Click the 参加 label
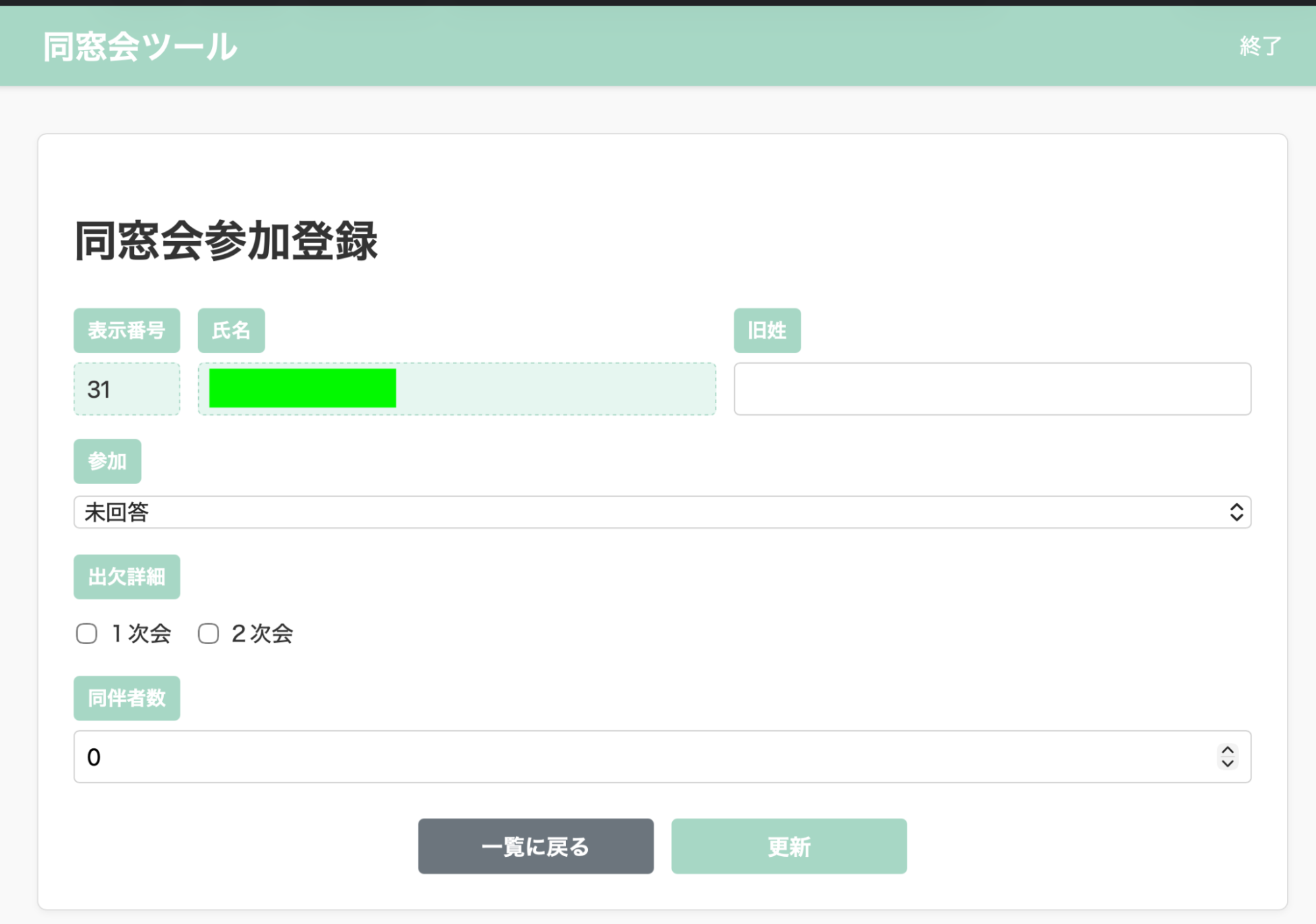 pos(107,461)
